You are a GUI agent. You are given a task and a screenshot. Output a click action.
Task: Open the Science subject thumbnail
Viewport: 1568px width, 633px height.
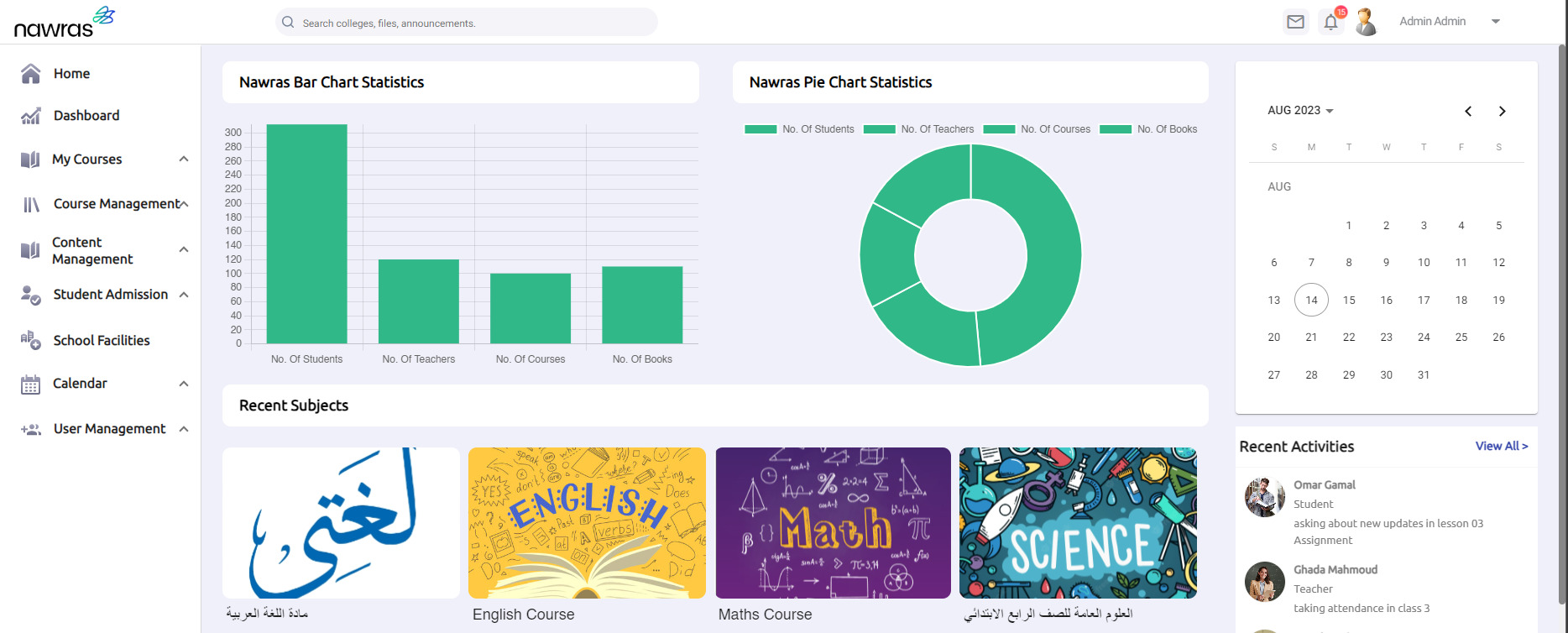tap(1078, 523)
